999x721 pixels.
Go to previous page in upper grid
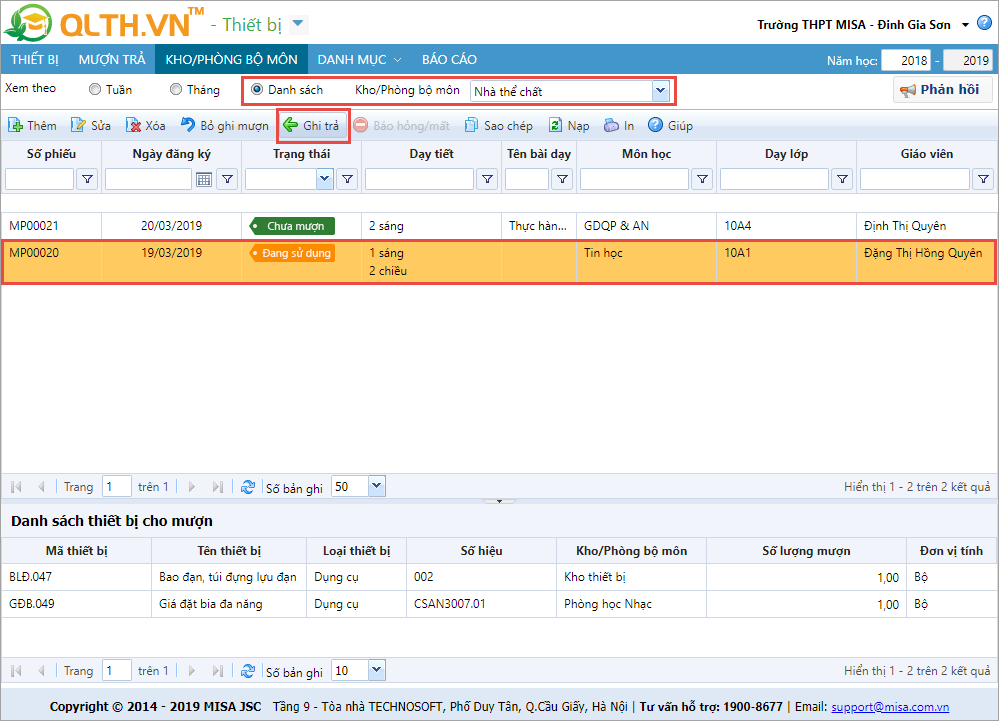pos(41,487)
